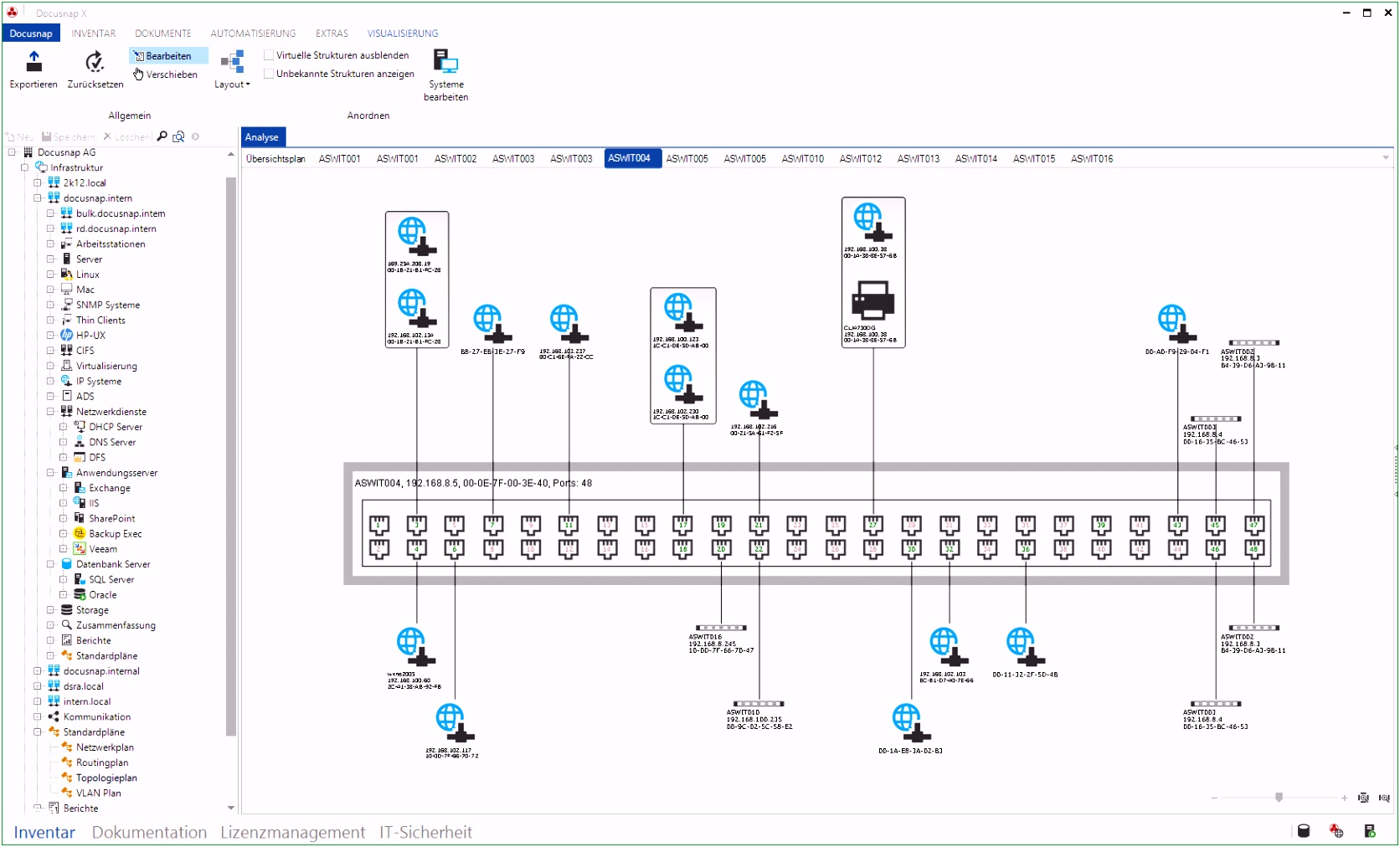1400x847 pixels.
Task: Select the Topologieplan tree item
Action: 106,778
